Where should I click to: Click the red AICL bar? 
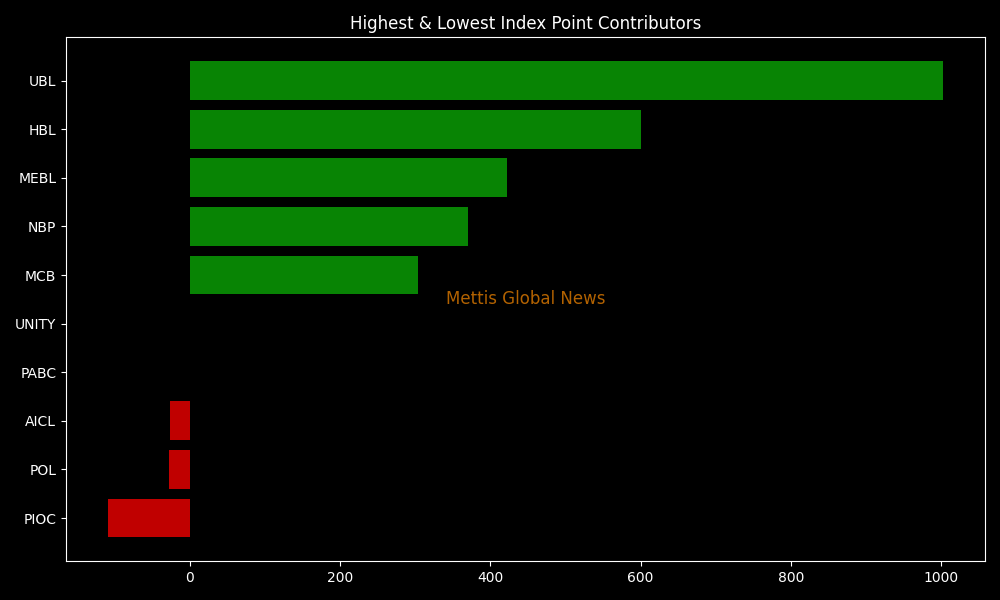point(180,421)
